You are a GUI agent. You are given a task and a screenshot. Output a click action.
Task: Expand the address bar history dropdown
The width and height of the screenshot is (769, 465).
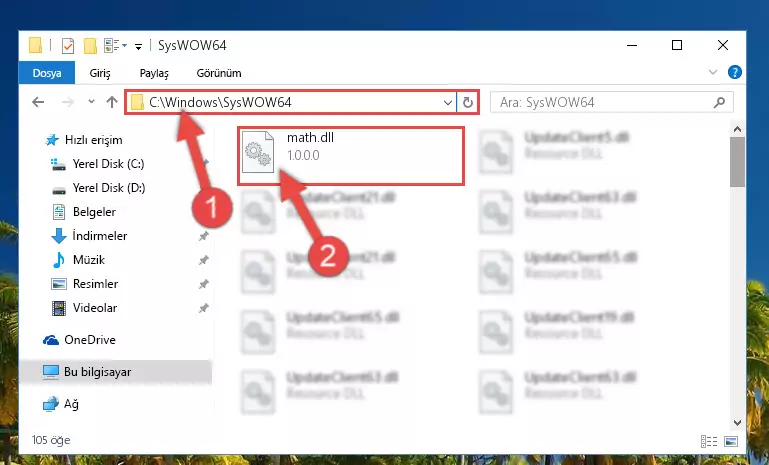click(448, 103)
